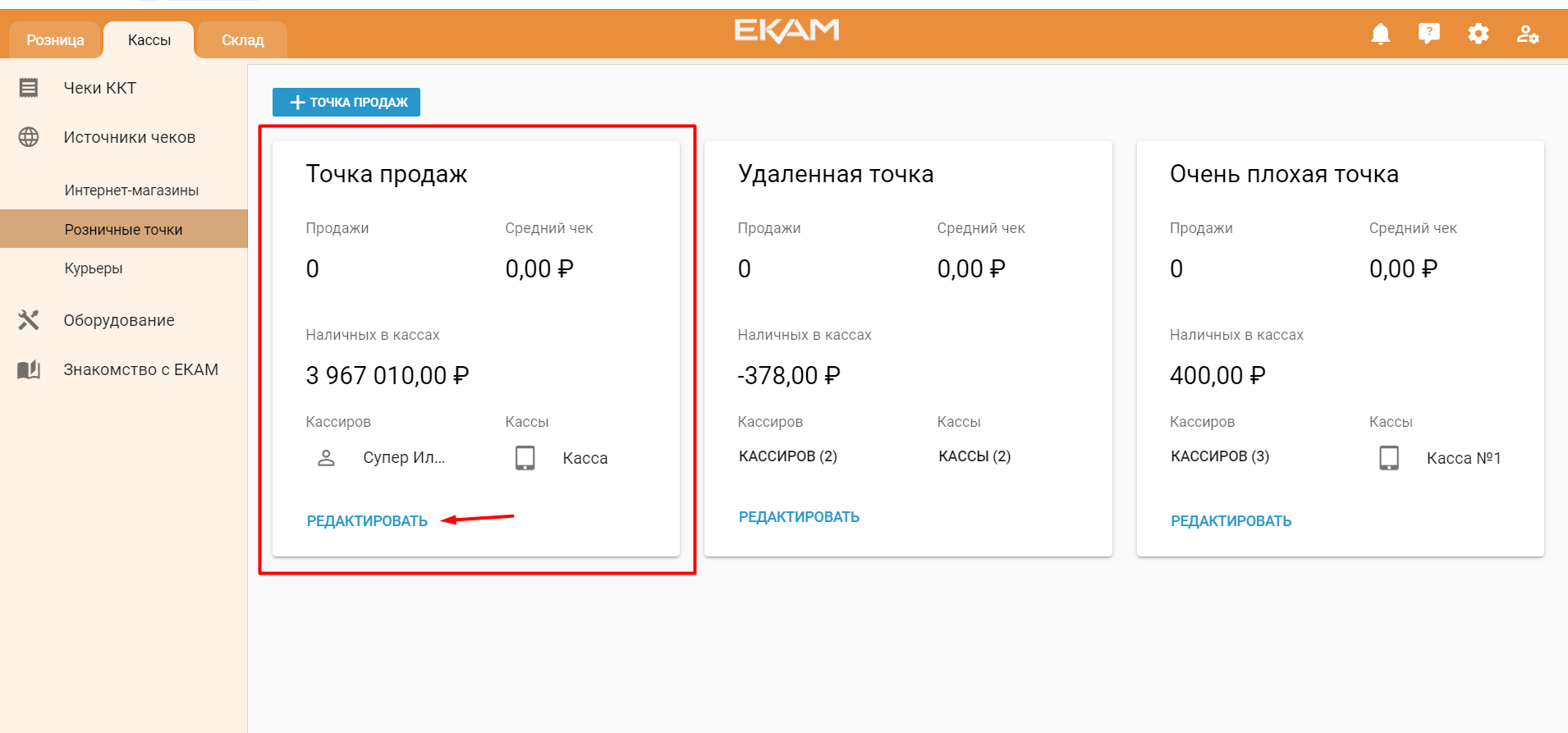The image size is (1568, 733).
Task: Edit the Очень плохая точка card
Action: click(x=1231, y=521)
